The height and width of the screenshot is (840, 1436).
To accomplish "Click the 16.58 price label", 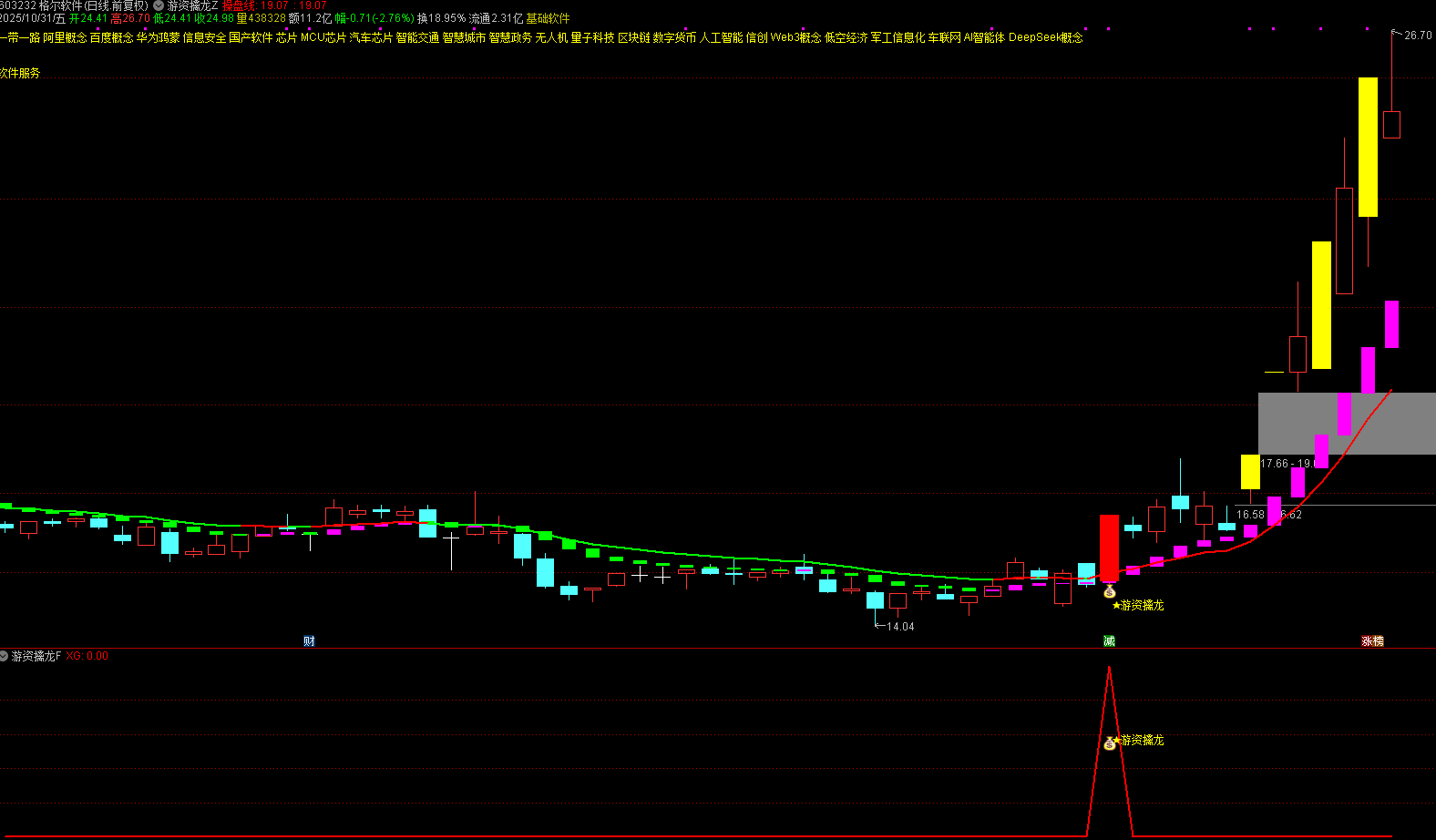I will (x=1250, y=515).
